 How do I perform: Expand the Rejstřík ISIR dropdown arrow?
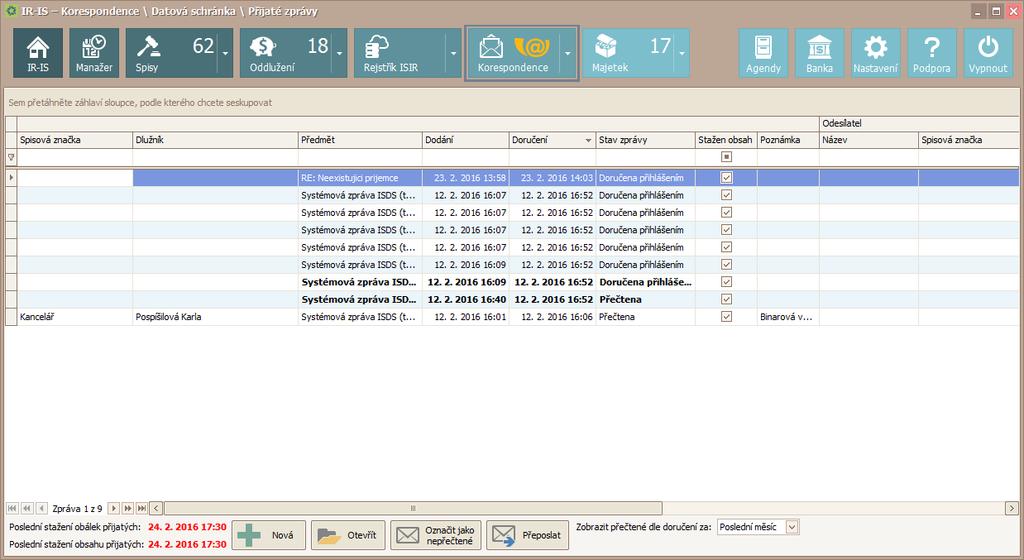pos(454,53)
